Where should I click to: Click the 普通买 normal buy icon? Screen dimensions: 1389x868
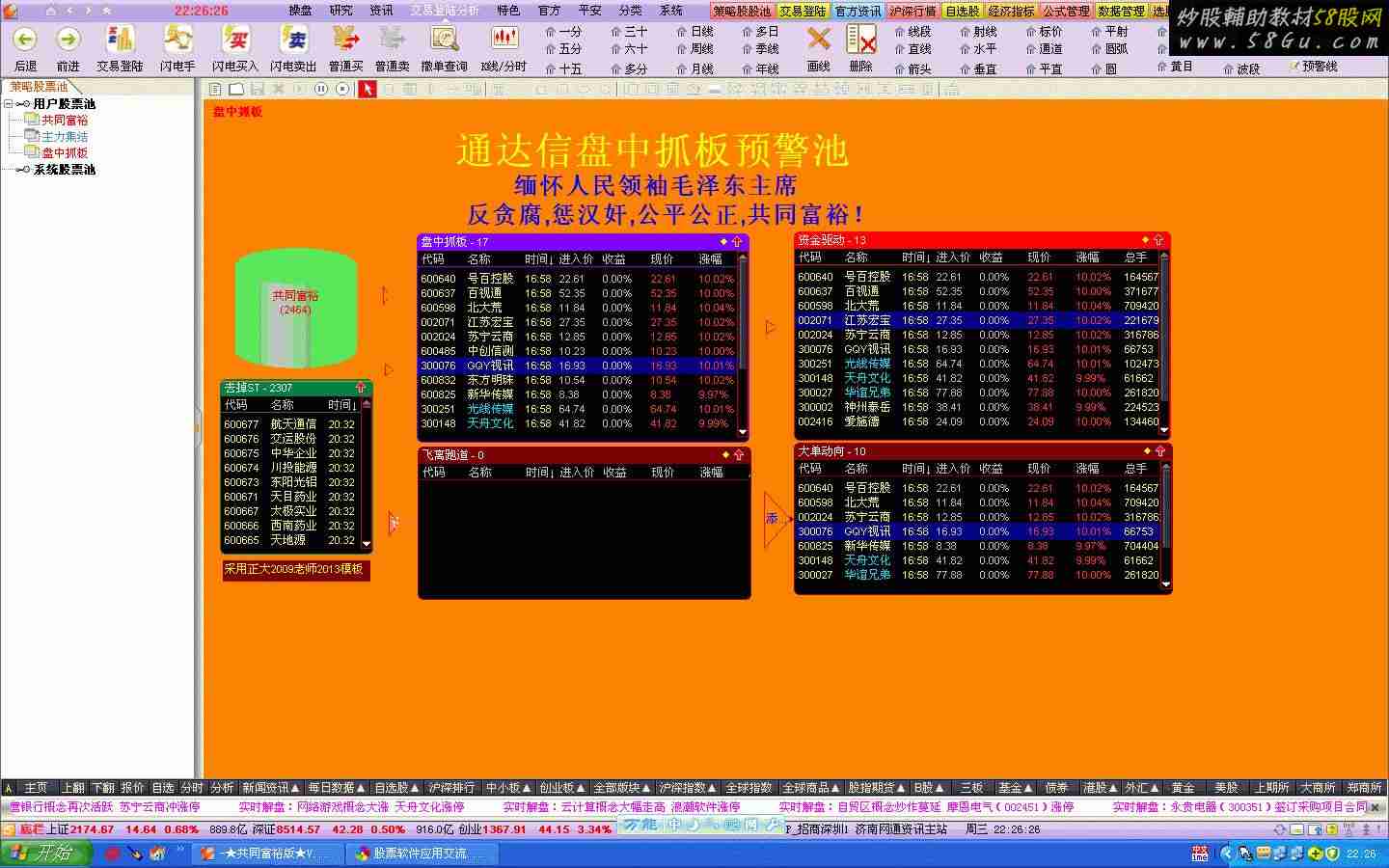pos(345,40)
